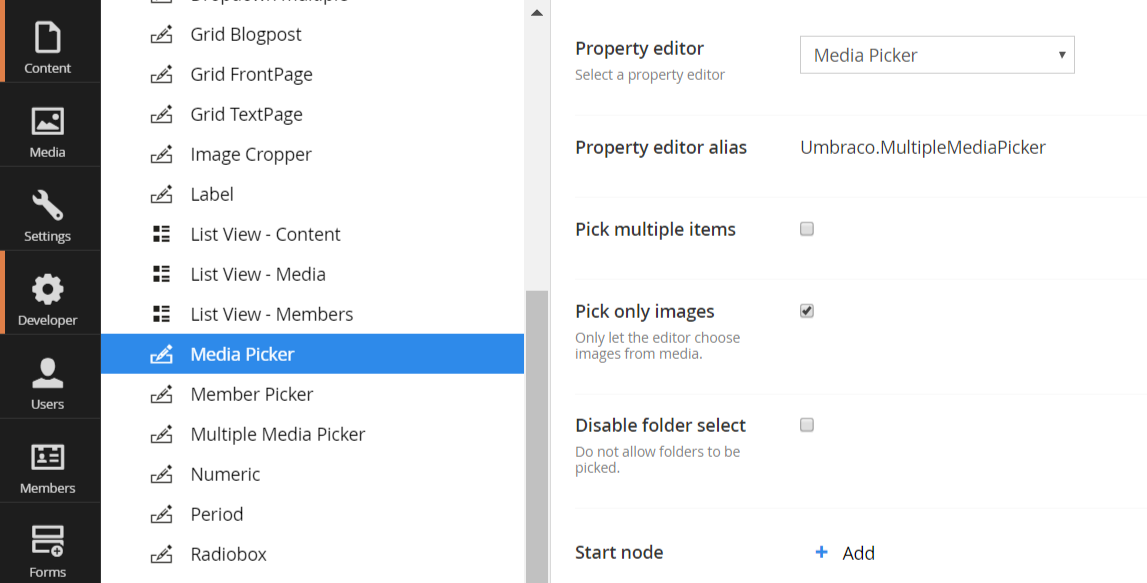Select Label data type
The height and width of the screenshot is (583, 1147).
point(212,195)
